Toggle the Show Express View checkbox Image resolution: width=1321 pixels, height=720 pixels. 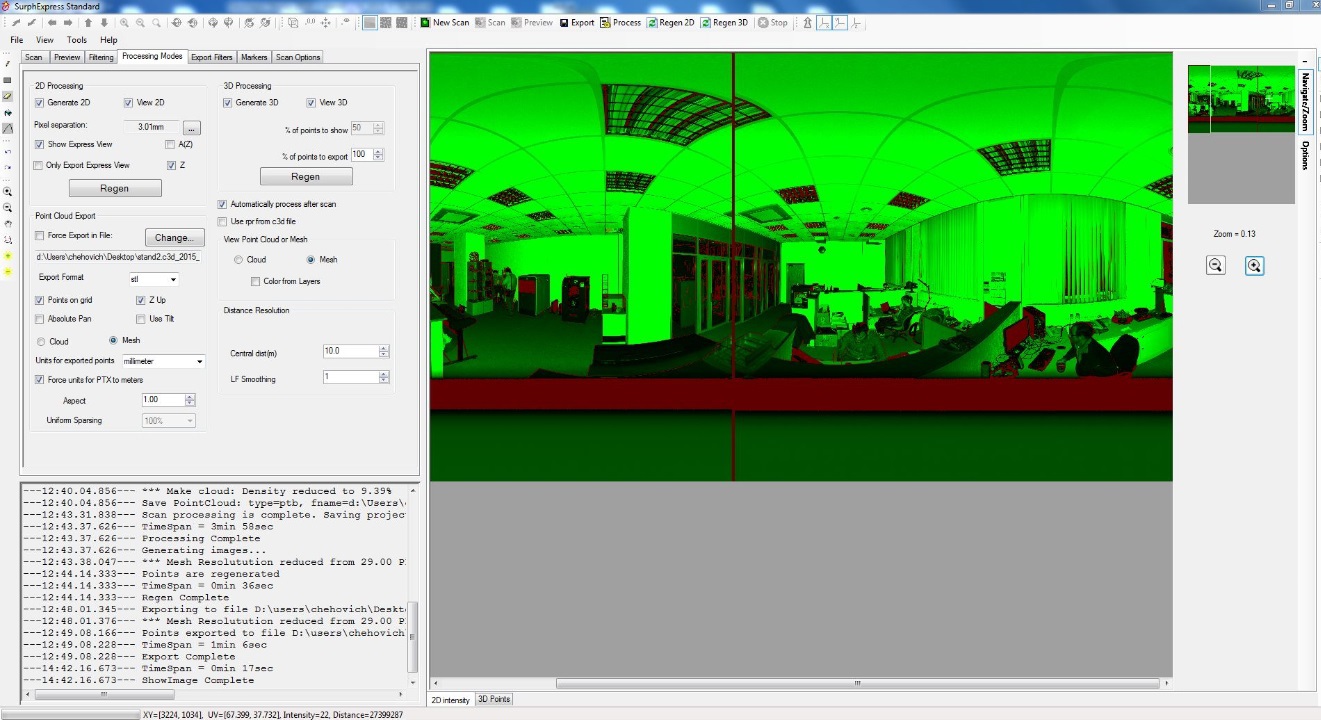[x=39, y=144]
